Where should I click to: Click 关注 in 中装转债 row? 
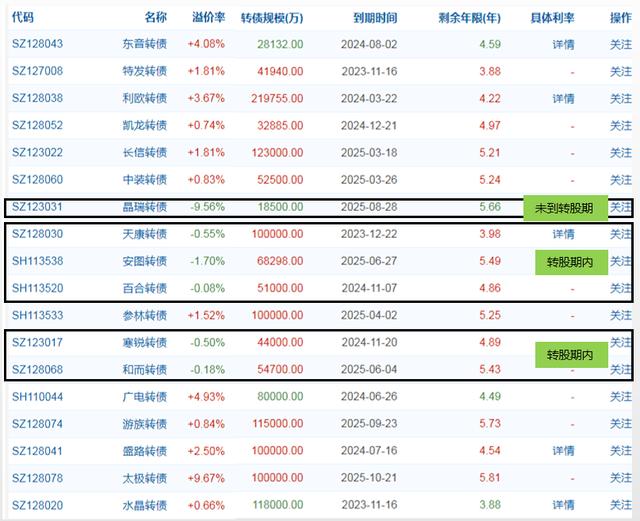click(621, 180)
